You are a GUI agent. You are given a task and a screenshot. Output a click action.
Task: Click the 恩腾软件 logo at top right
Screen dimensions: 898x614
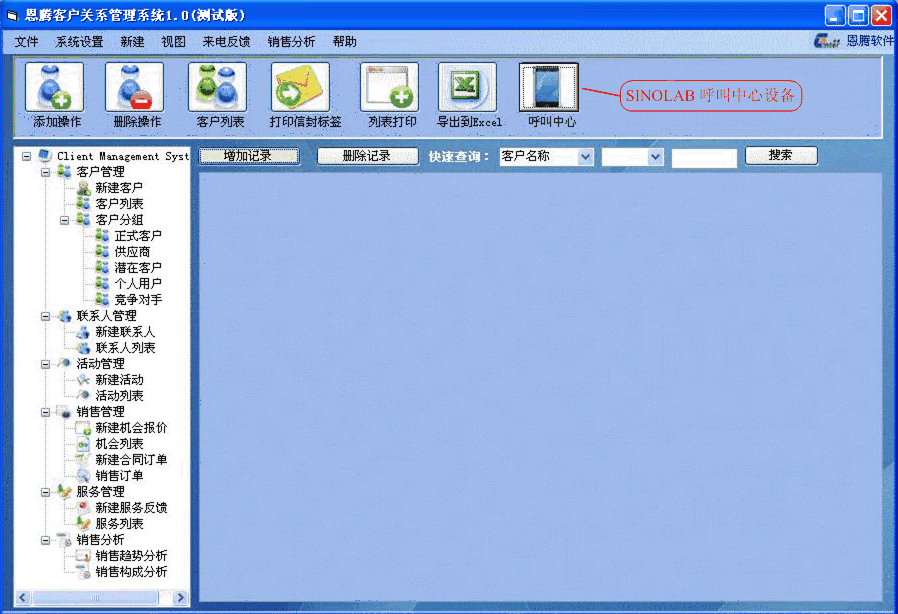coord(853,41)
